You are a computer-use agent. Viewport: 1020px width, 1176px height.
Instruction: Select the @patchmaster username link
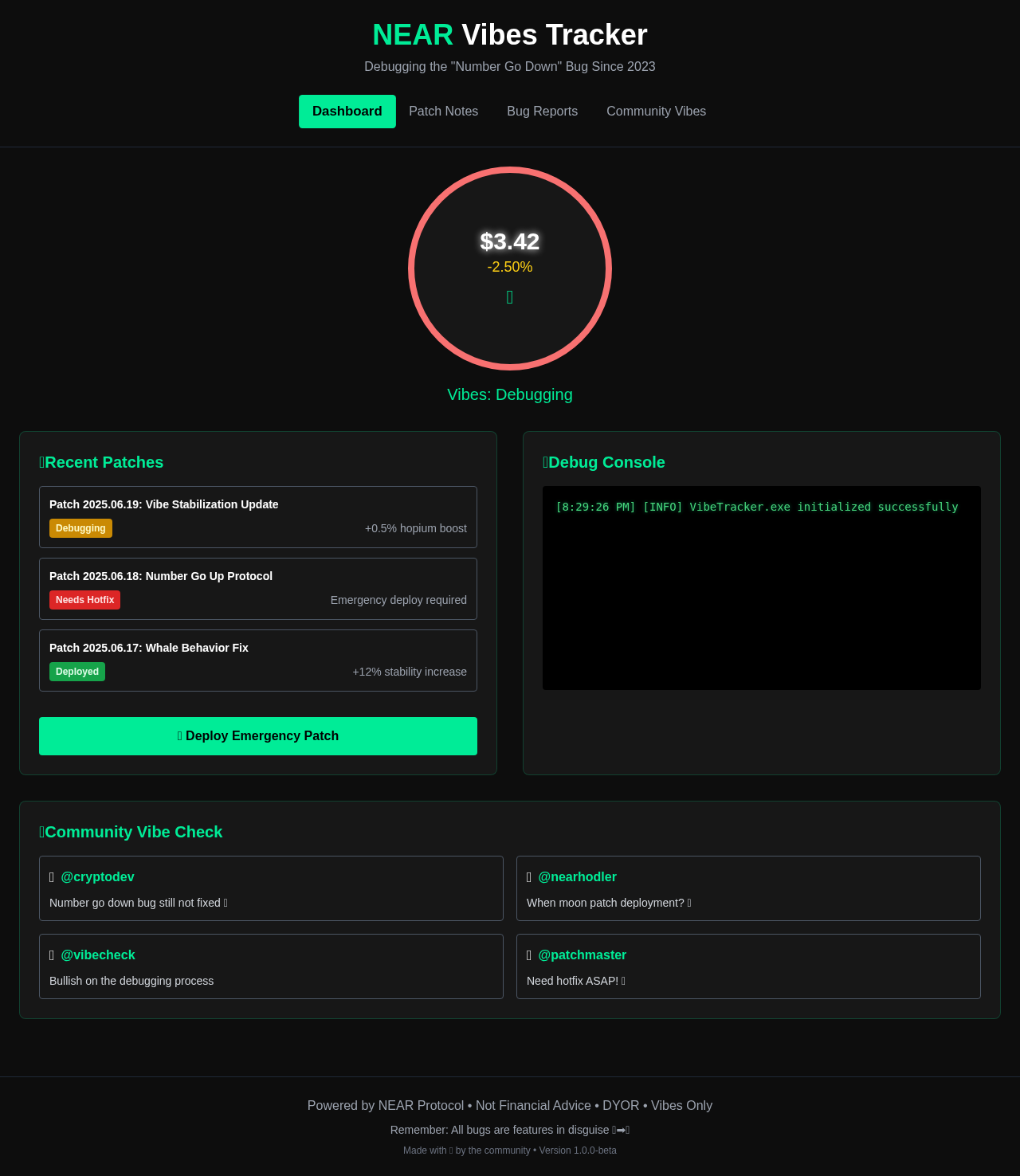(x=583, y=955)
